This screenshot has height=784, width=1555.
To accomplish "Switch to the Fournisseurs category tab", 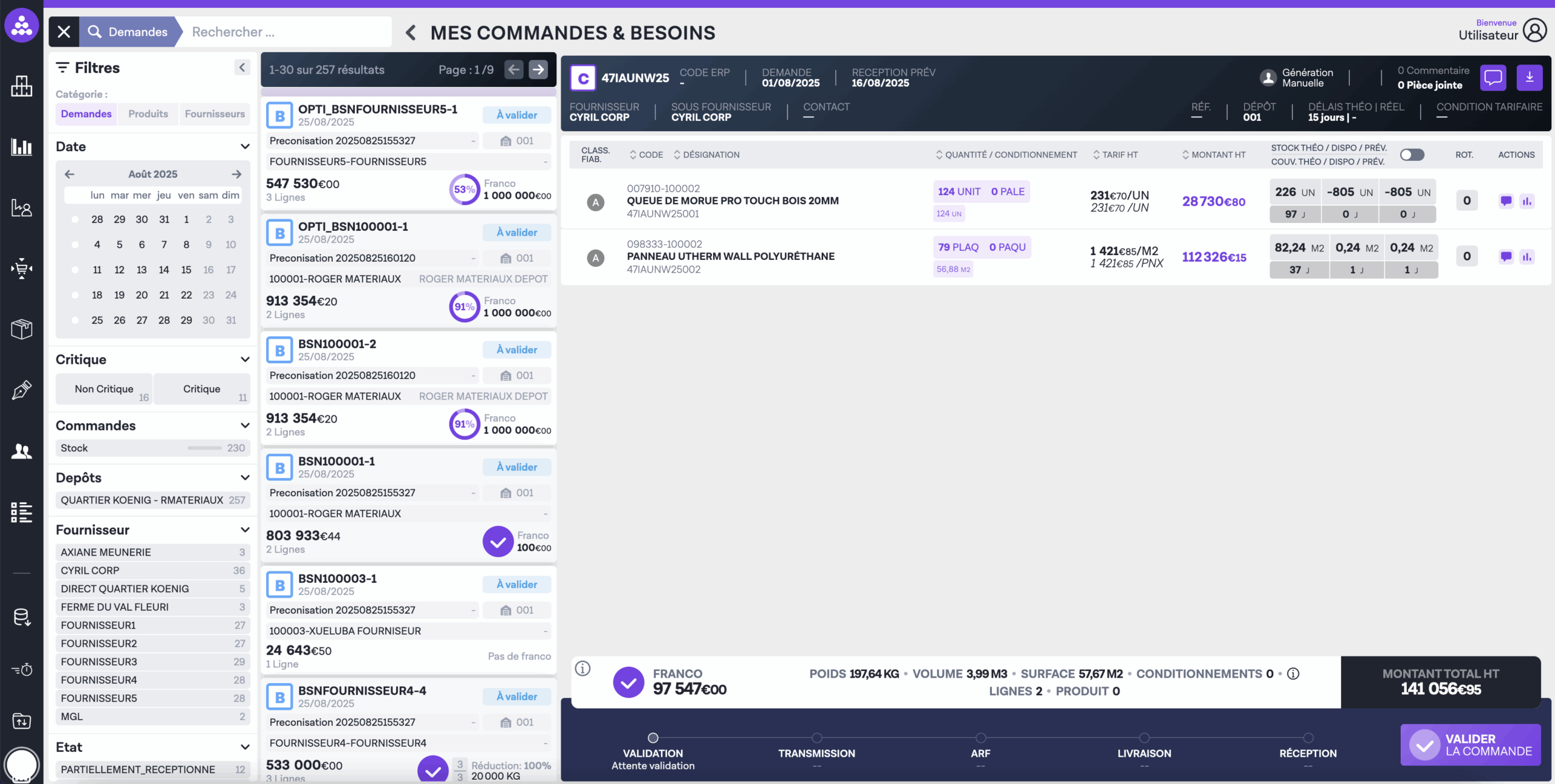I will pyautogui.click(x=214, y=114).
